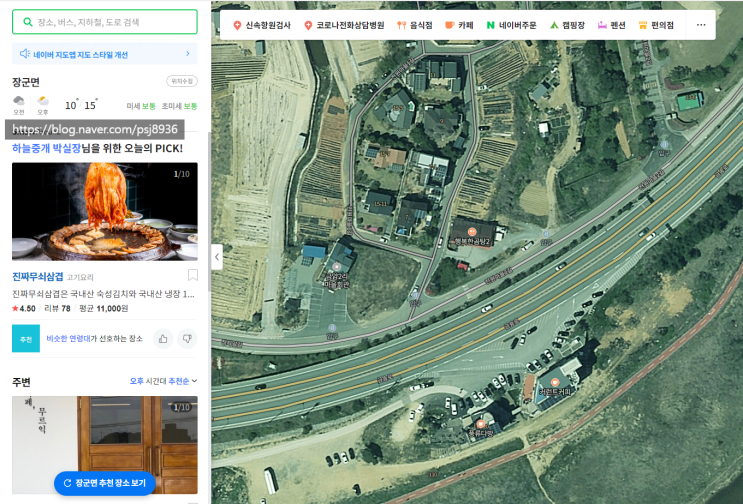This screenshot has height=504, width=743.
Task: Select the 음식점 restaurant category chip
Action: [x=415, y=25]
